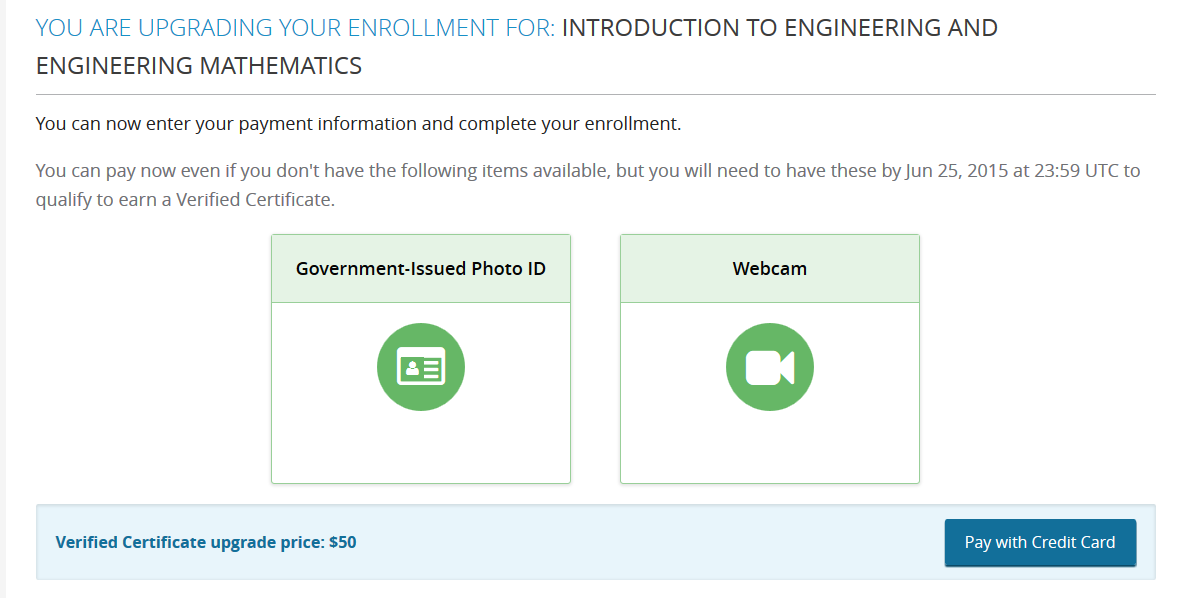Click 'YOU ARE UPGRADING YOUR ENROLLMENT FOR:' heading

(x=295, y=28)
